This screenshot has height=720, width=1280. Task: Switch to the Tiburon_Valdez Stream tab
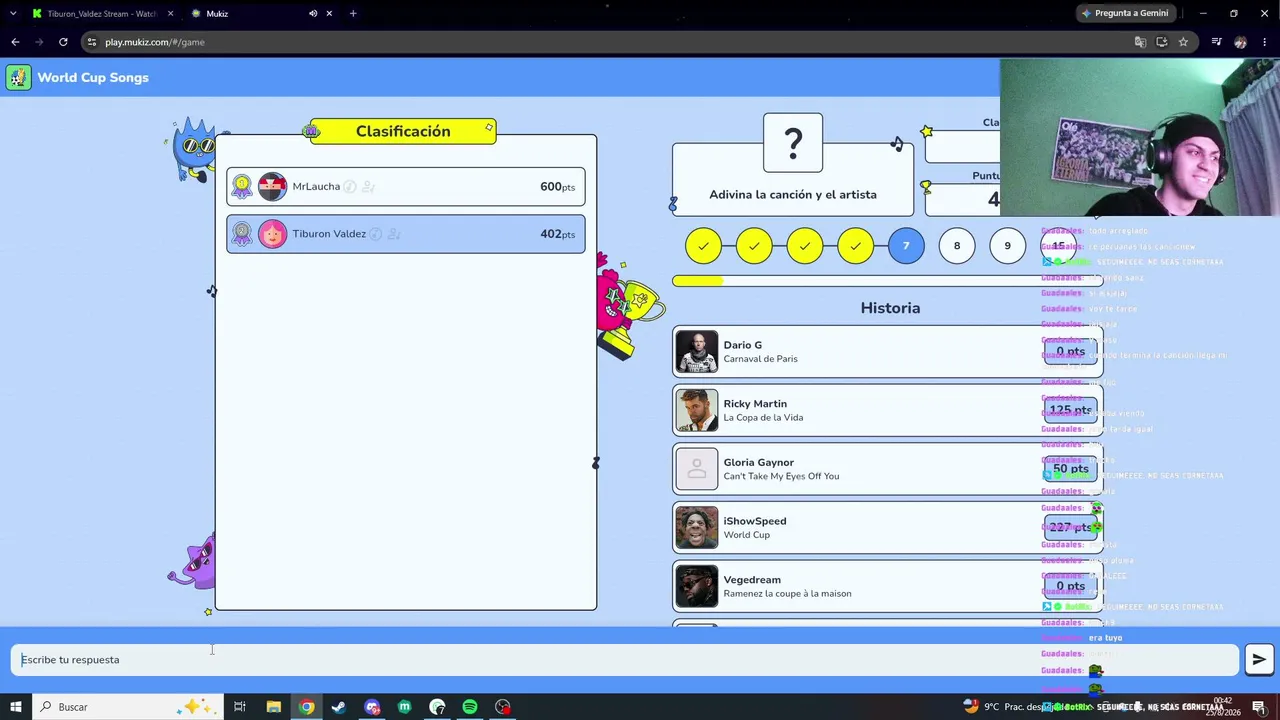tap(102, 13)
